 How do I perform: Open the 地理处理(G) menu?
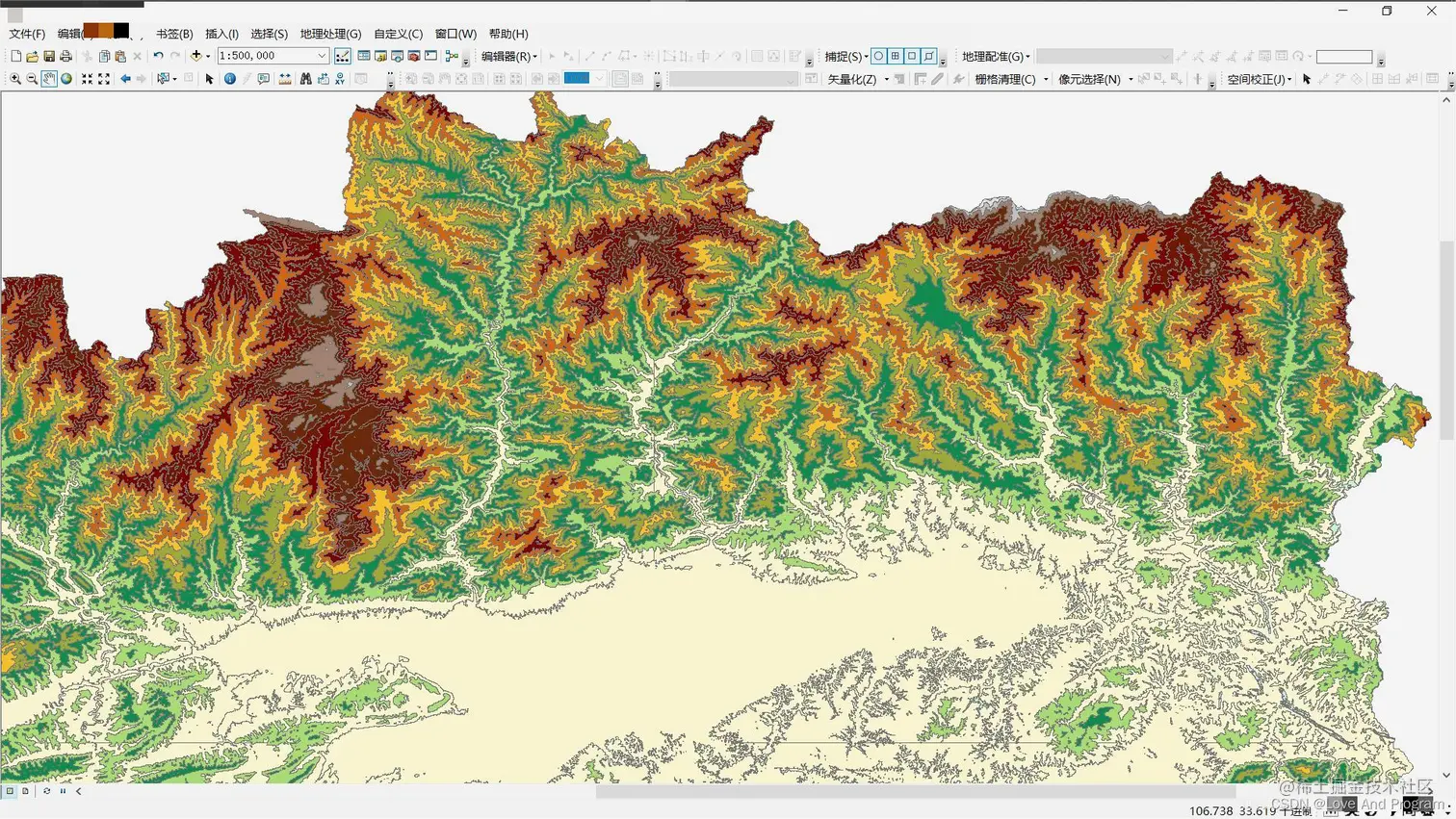(330, 34)
